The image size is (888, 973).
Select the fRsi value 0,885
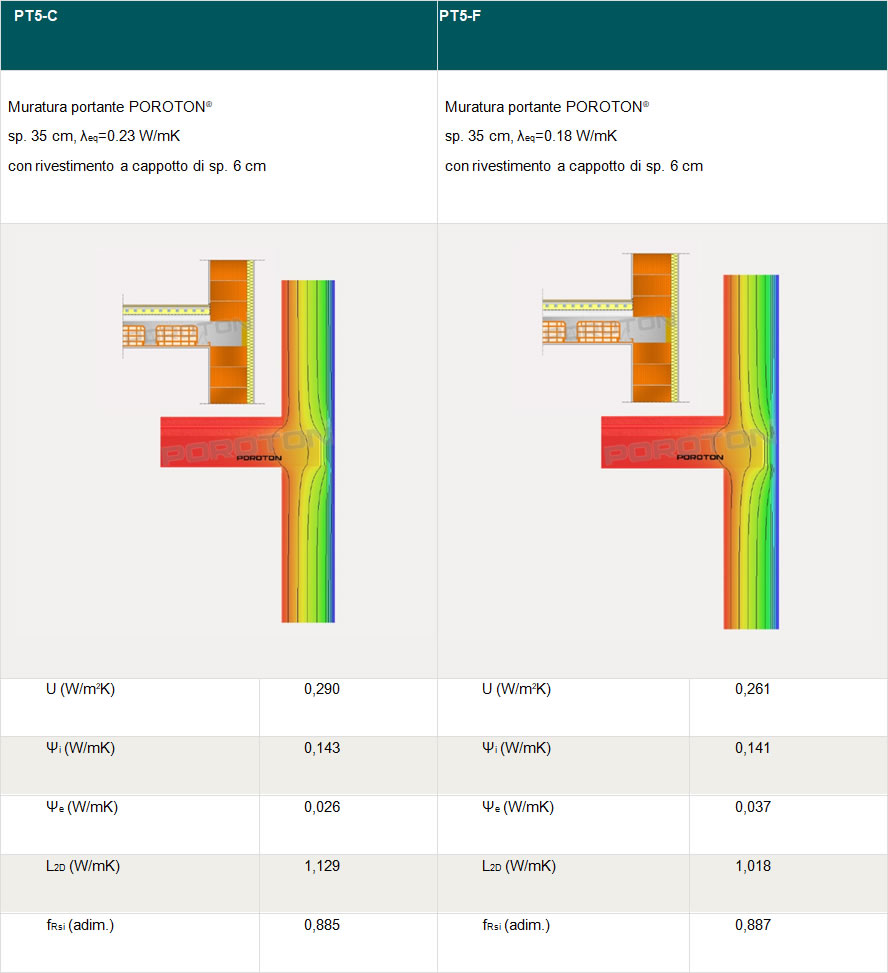pos(322,925)
